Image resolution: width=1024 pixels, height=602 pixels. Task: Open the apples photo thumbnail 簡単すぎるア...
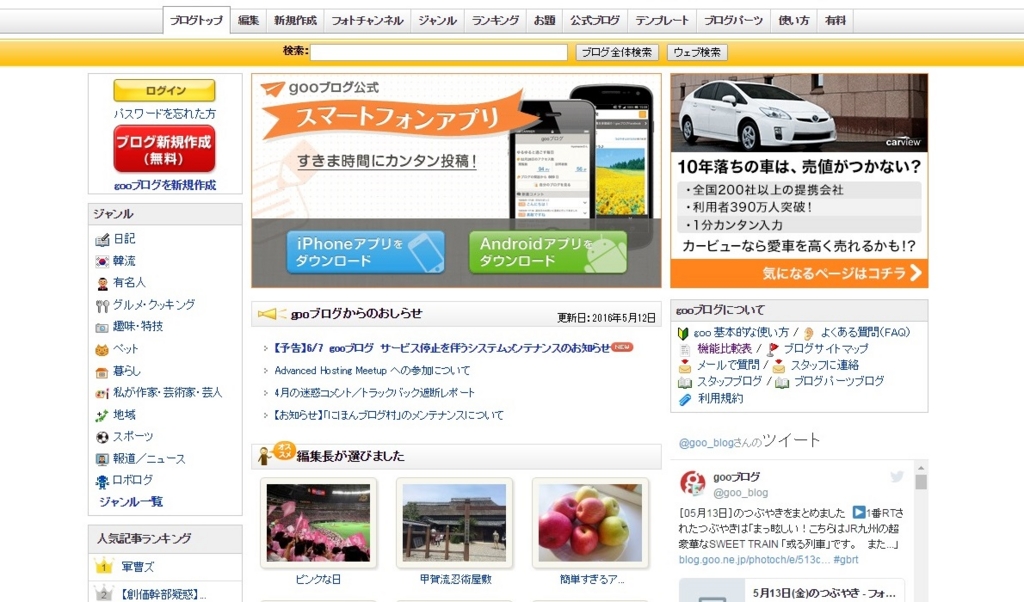(x=590, y=522)
